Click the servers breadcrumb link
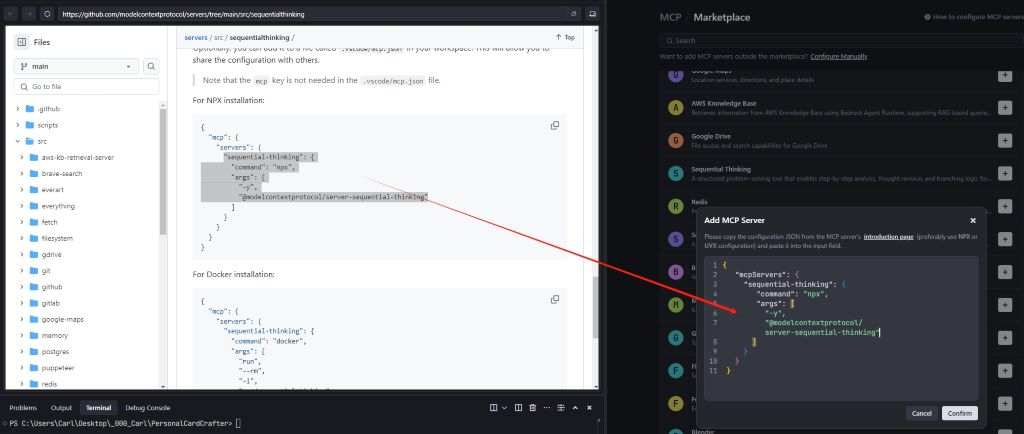The height and width of the screenshot is (434, 1024). pos(195,37)
